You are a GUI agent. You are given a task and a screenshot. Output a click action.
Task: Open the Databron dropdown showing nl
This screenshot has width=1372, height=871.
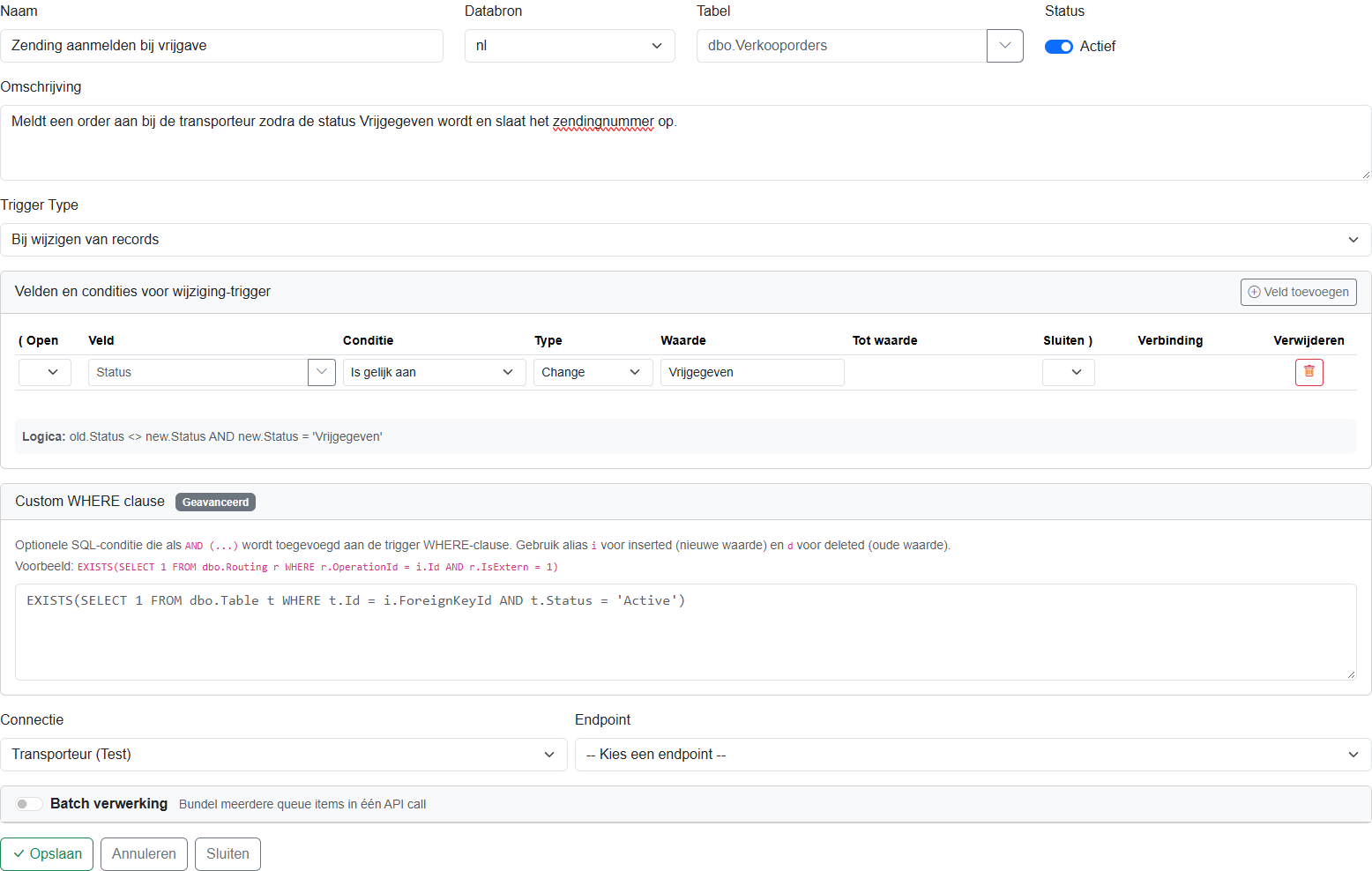tap(570, 46)
